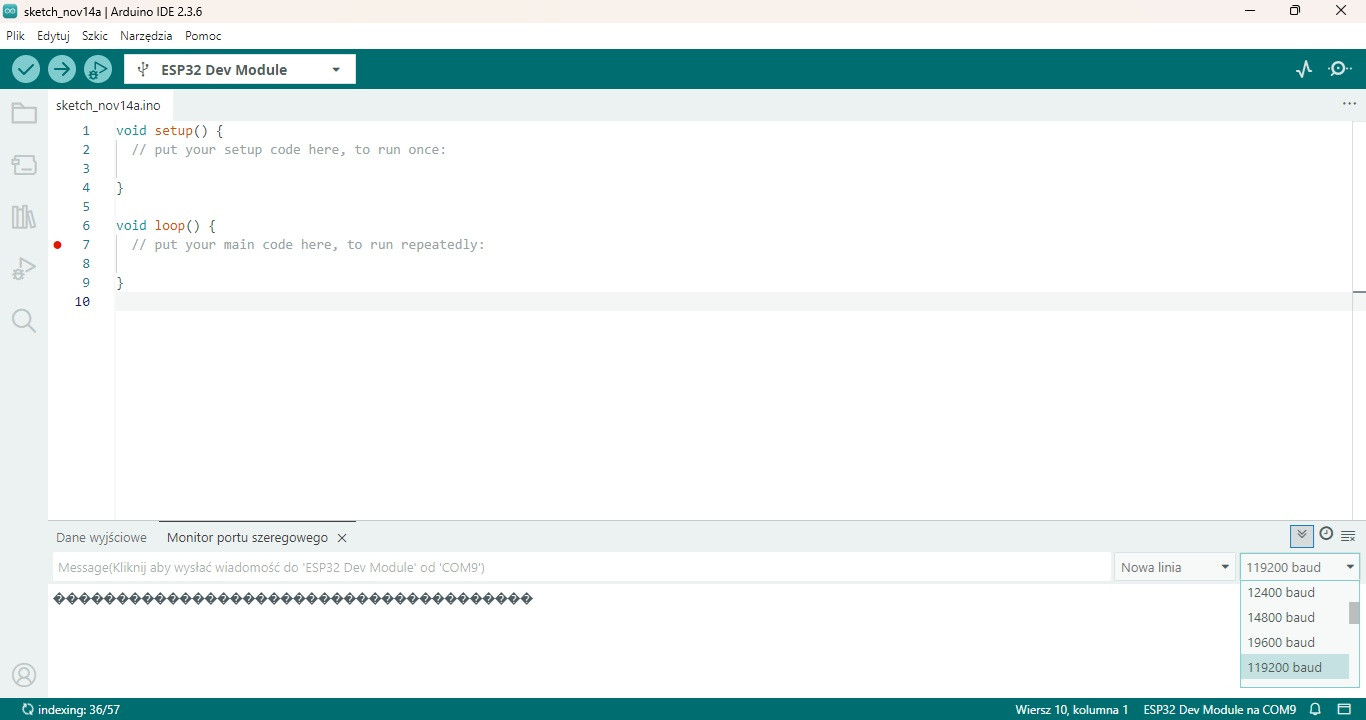Click the serial Message input field
This screenshot has width=1366, height=720.
coord(581,567)
